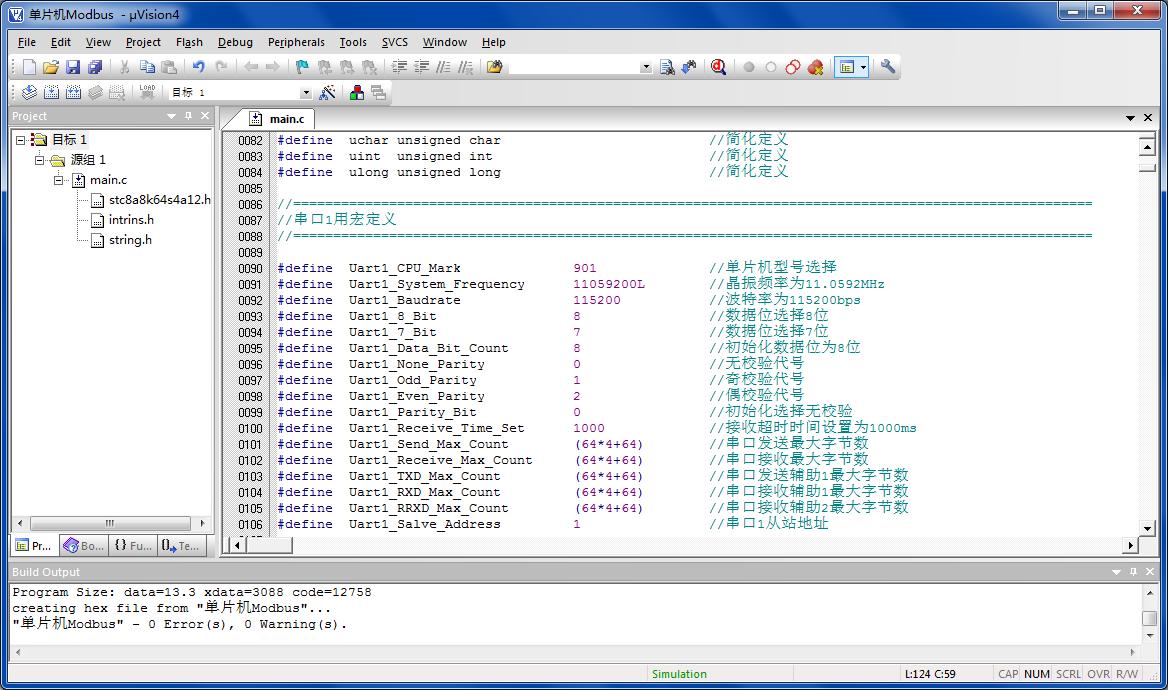Screen dimensions: 1168x690
Task: Collapse the 源组 1 group node
Action: (x=39, y=159)
